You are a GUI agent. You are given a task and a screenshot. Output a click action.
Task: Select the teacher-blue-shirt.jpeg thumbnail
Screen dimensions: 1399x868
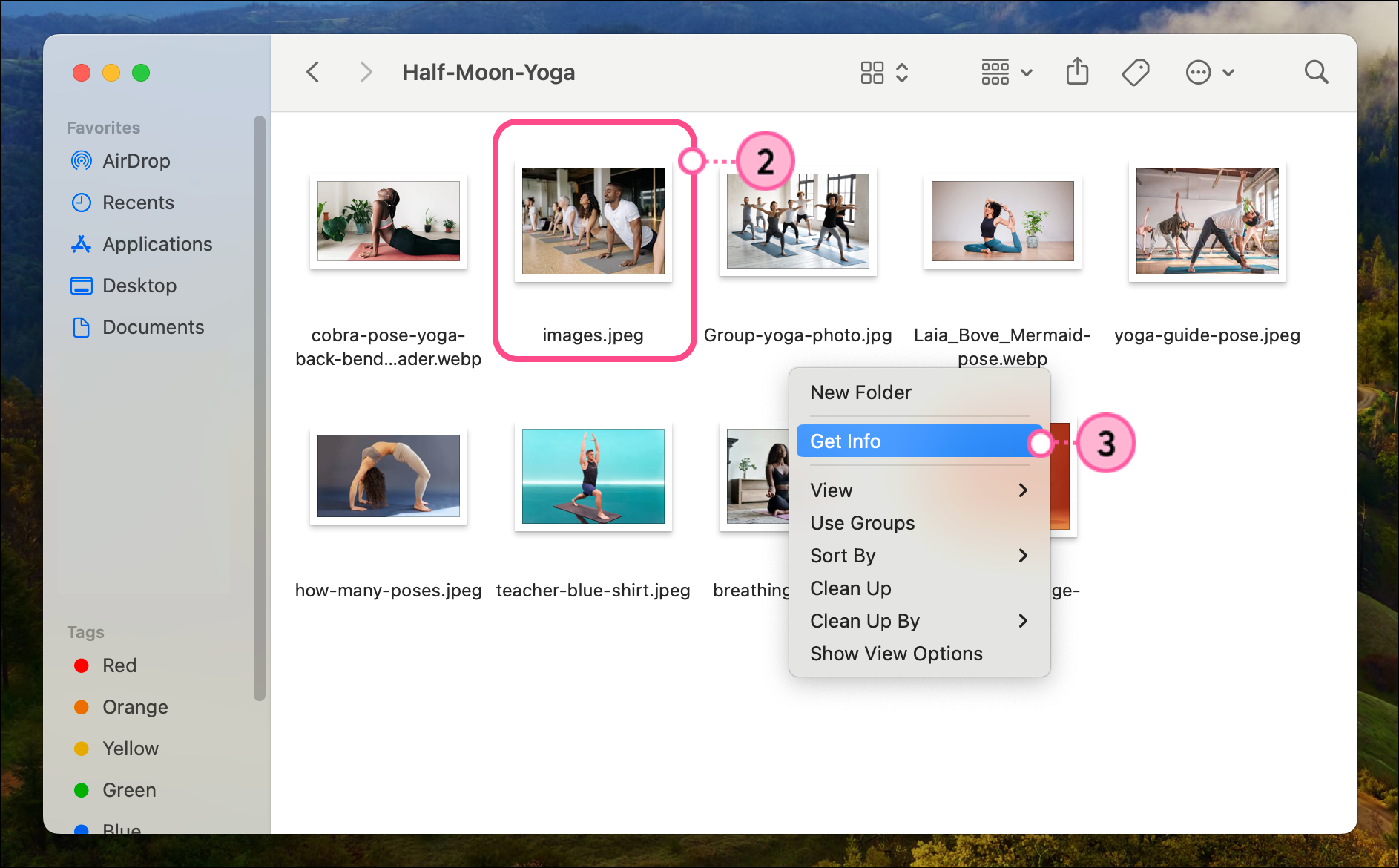tap(593, 476)
